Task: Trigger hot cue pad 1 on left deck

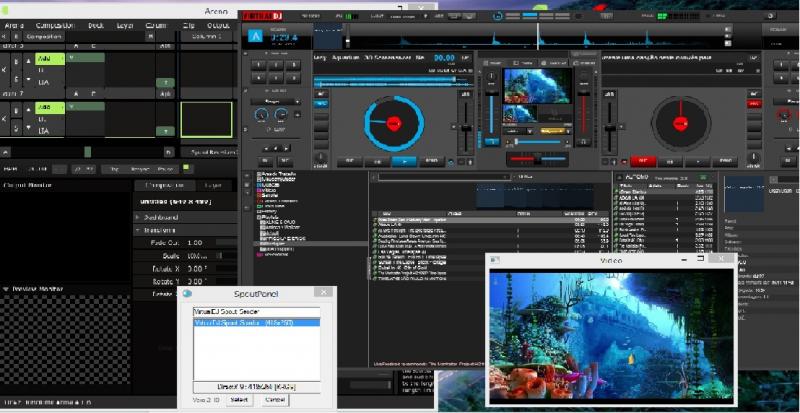Action: point(259,65)
